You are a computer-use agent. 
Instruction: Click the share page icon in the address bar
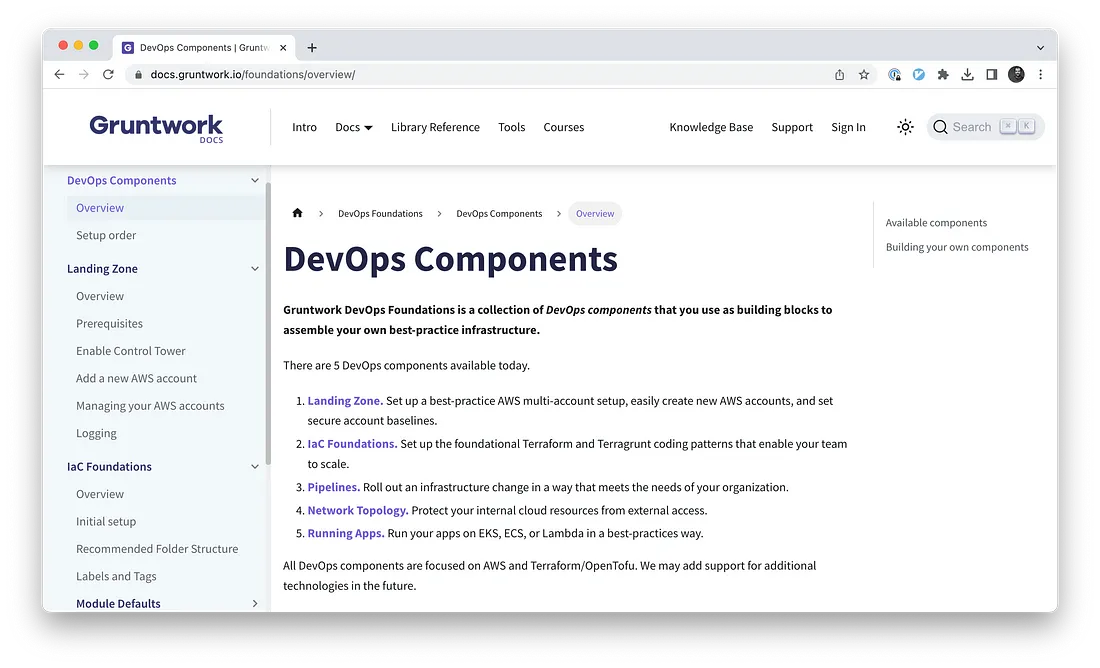(840, 74)
